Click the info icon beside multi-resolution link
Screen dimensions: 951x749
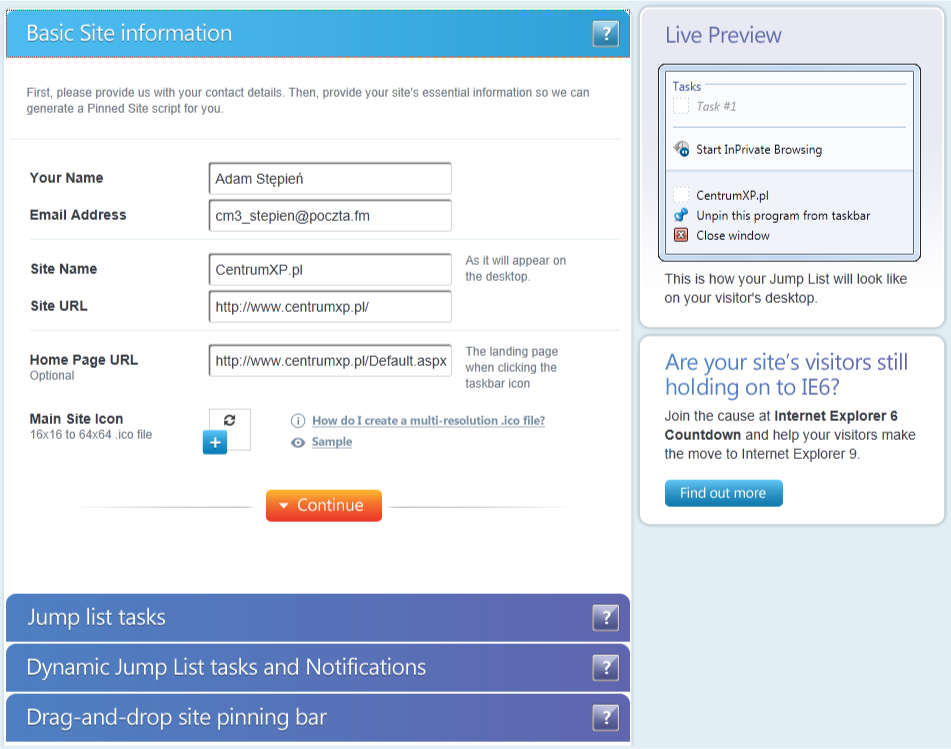pyautogui.click(x=298, y=421)
